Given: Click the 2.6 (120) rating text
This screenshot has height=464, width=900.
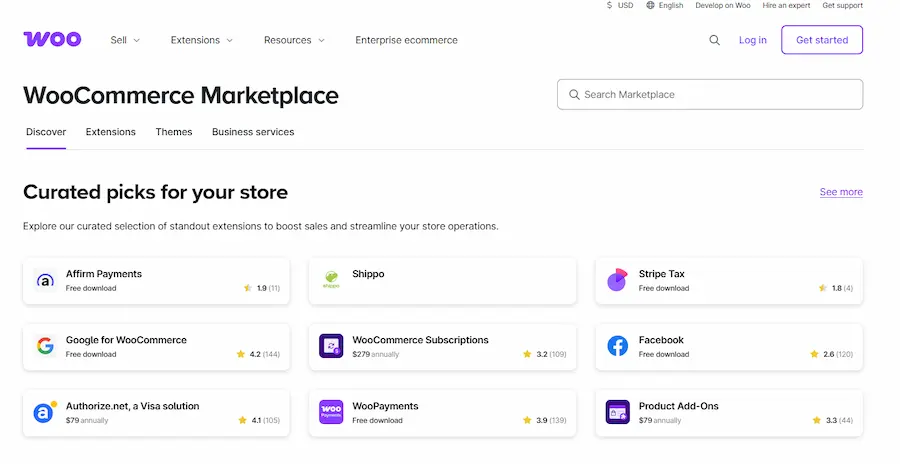Looking at the screenshot, I should tap(838, 354).
